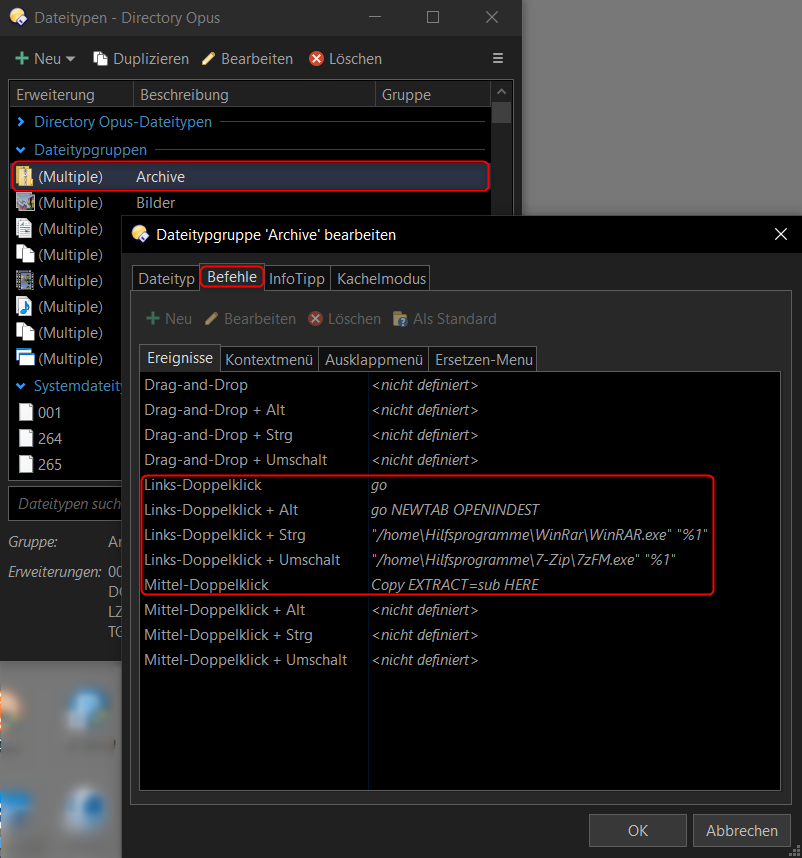The width and height of the screenshot is (802, 858).
Task: Select the Links-Doppelklick + Strg row
Action: click(460, 535)
